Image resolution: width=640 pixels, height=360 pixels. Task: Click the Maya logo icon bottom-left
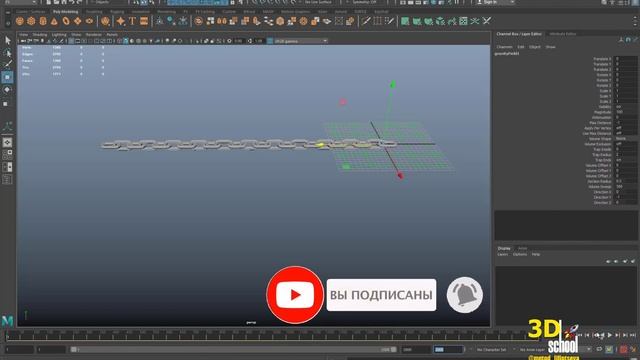7,321
